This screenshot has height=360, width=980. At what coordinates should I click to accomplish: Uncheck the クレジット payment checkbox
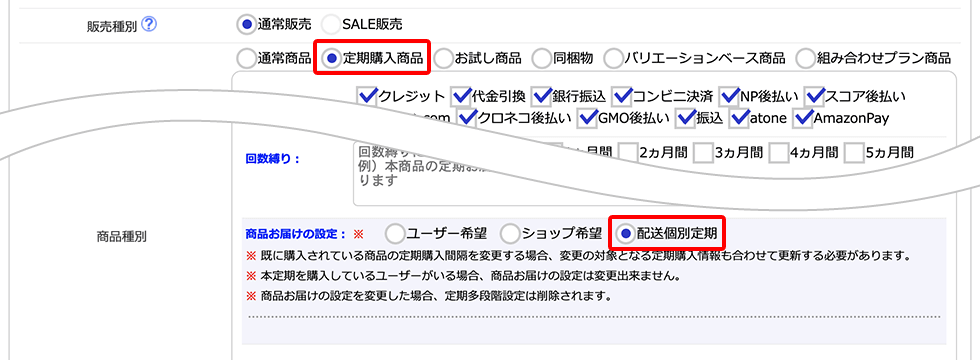tap(367, 96)
